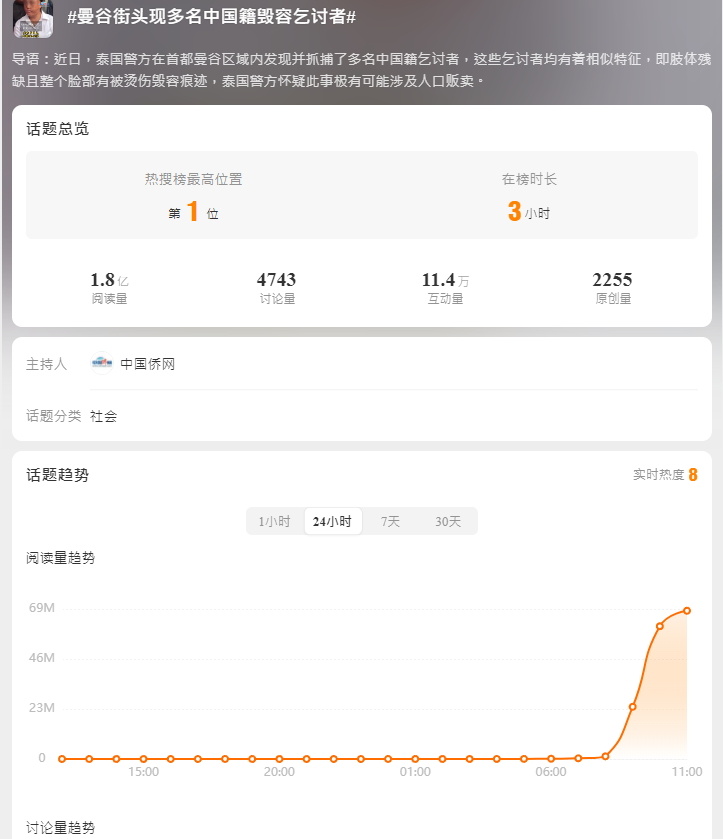Click the 主持人 label

pos(47,364)
